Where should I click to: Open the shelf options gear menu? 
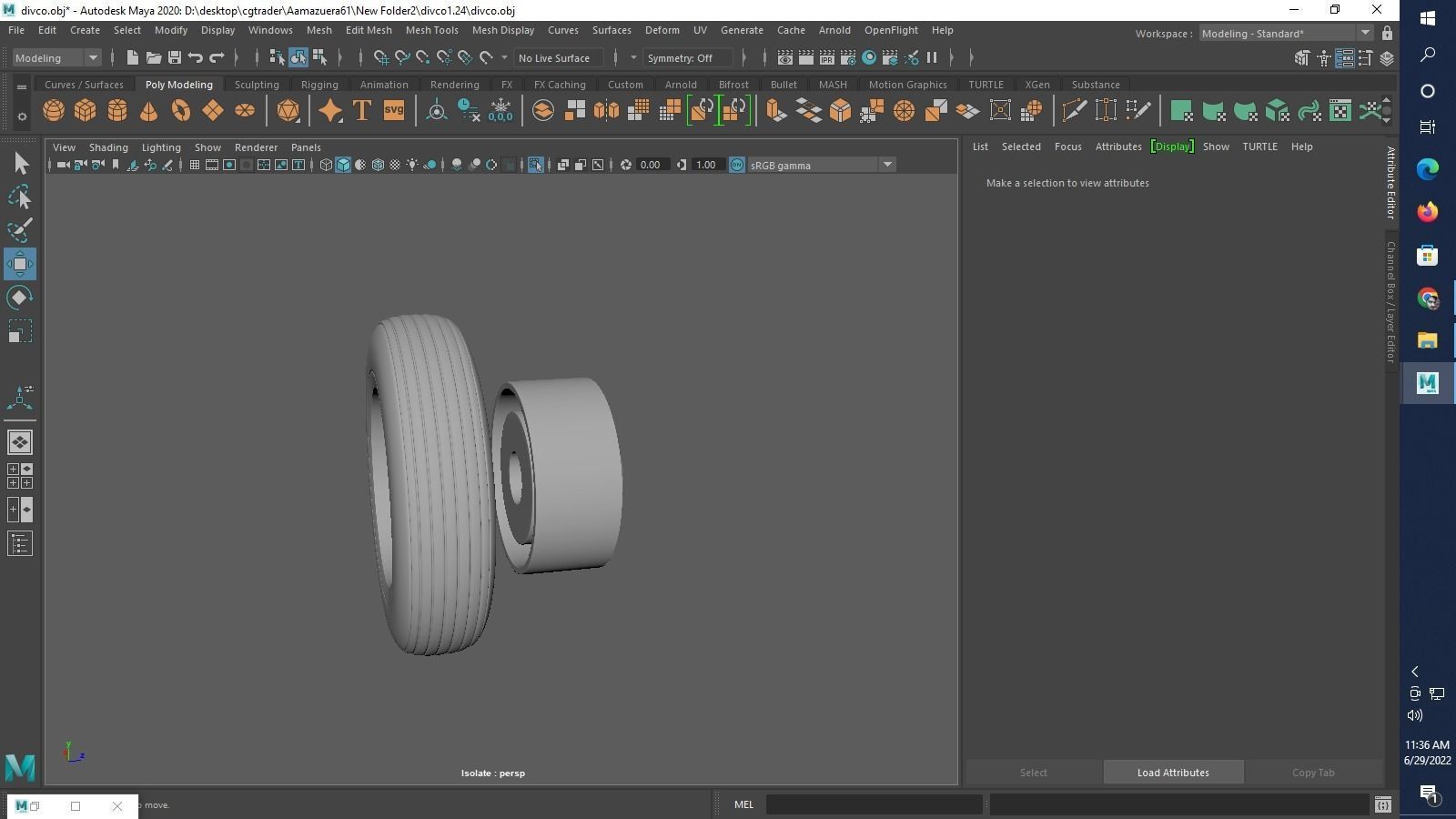(x=22, y=116)
